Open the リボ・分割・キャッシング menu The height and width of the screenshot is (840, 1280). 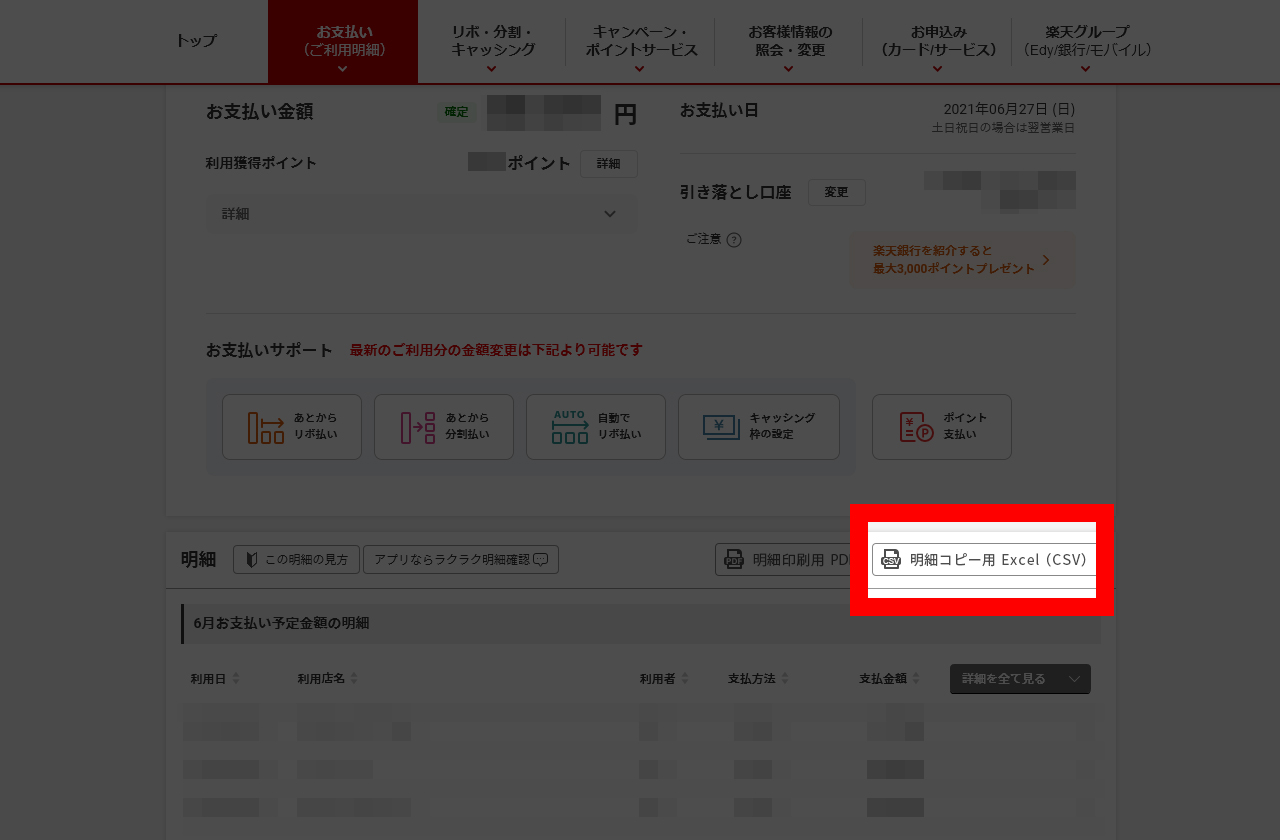(492, 41)
